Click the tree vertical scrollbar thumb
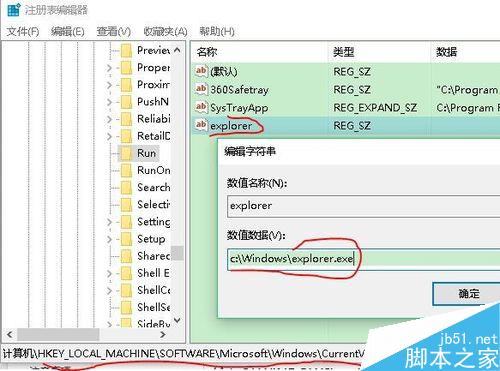The image size is (500, 371). pyautogui.click(x=177, y=253)
